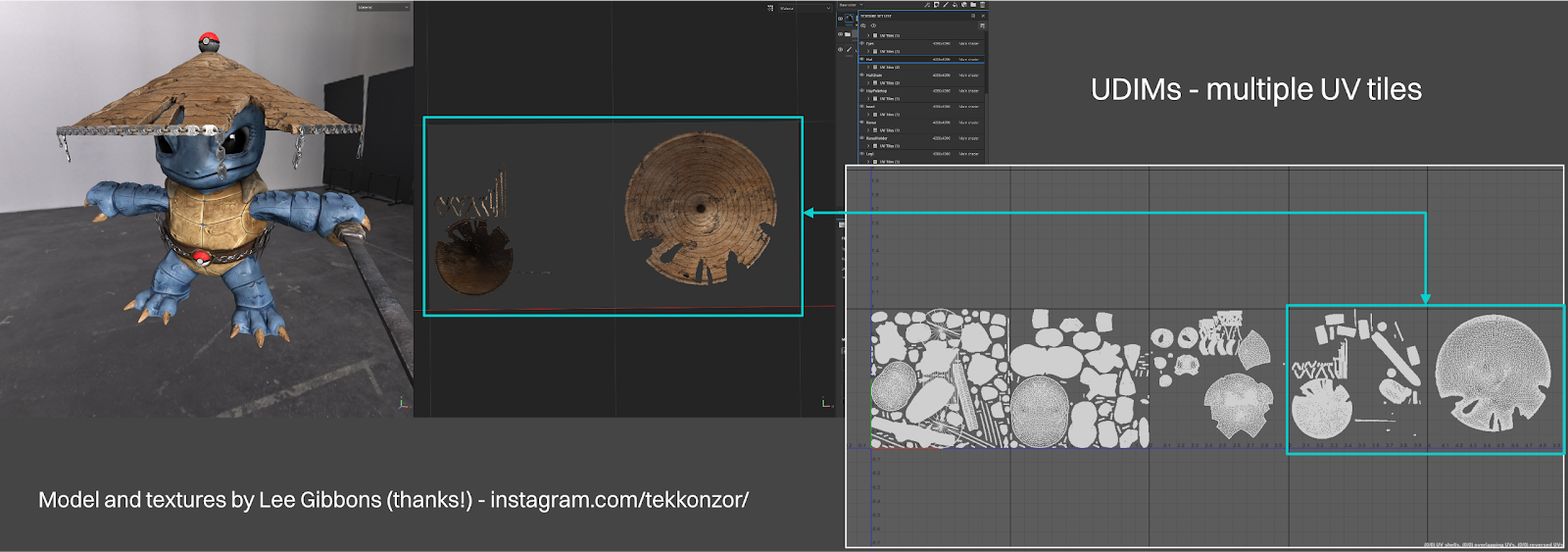Click the add mask icon in layers toolbar

936,5
